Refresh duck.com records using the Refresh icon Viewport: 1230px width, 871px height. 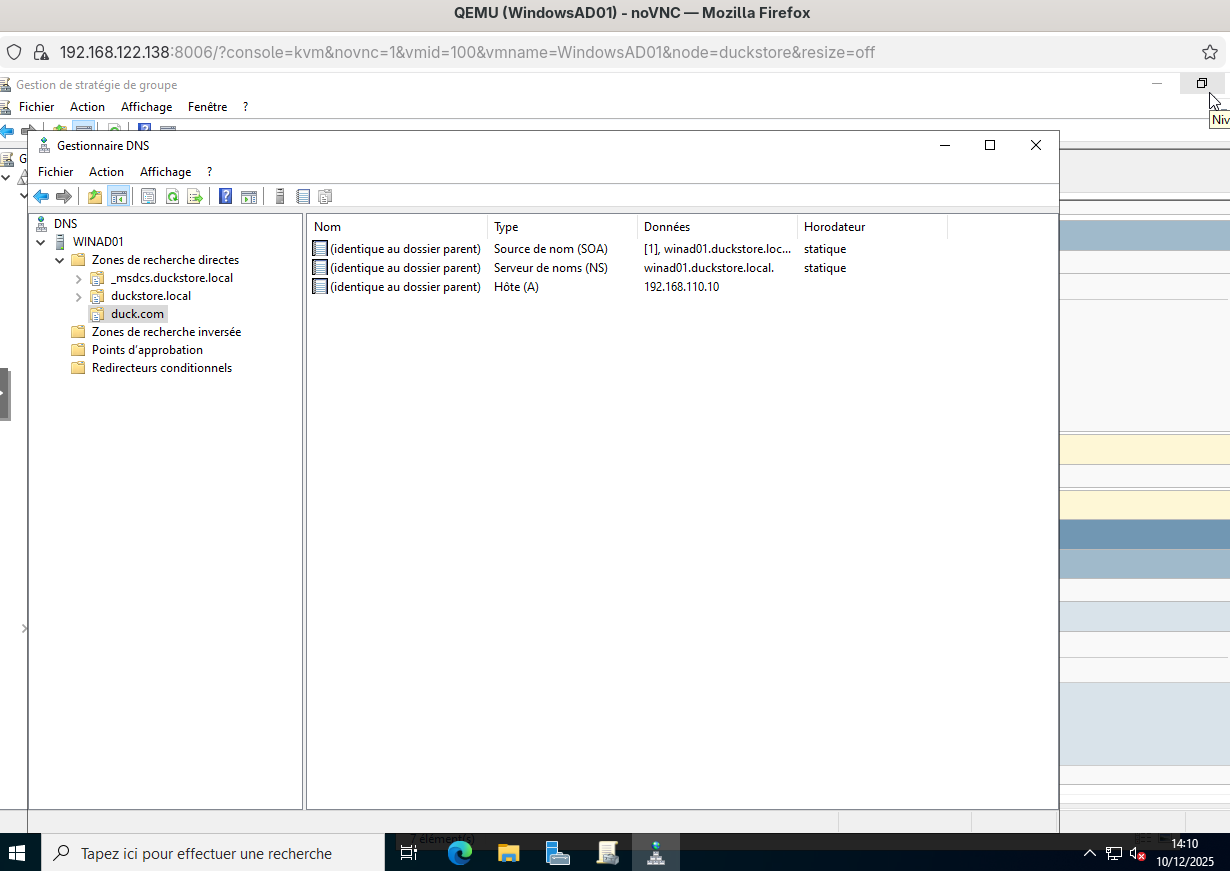(171, 196)
